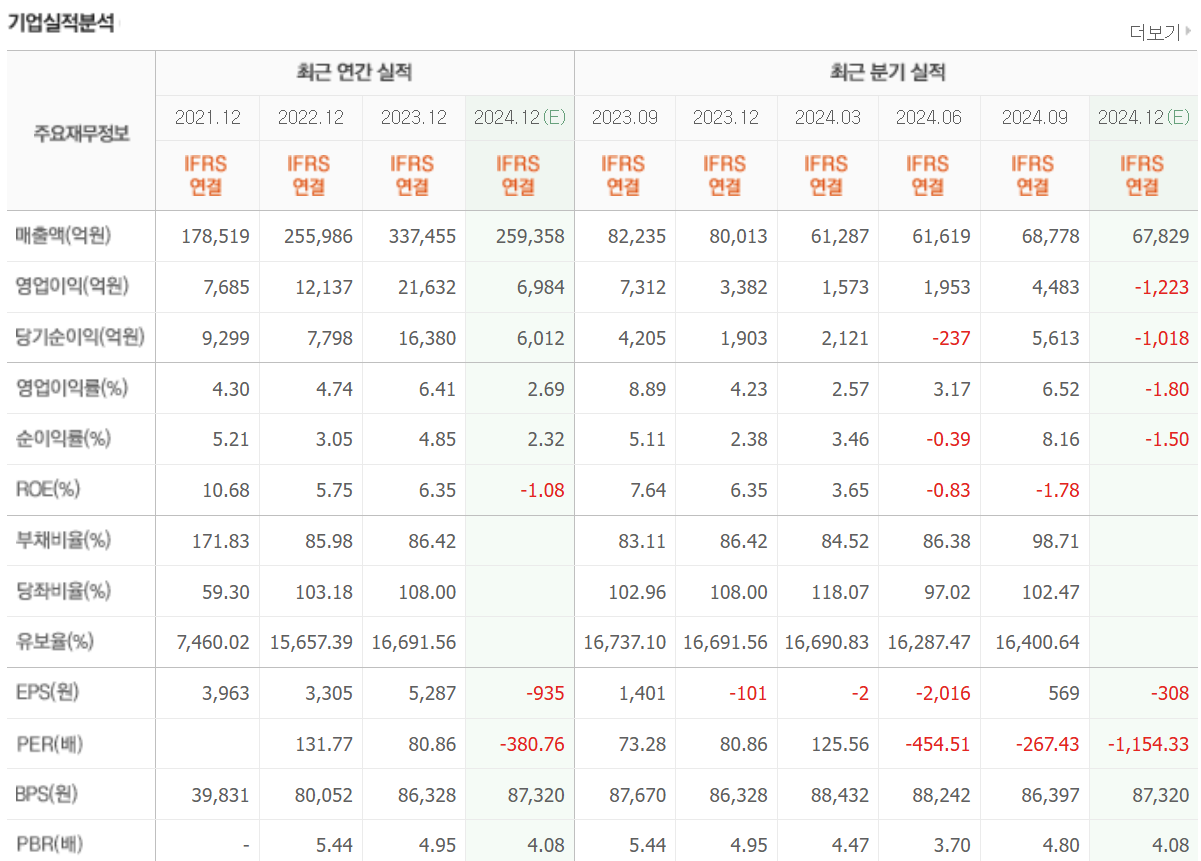
Task: Click the 16,380 net income cell
Action: (x=427, y=339)
